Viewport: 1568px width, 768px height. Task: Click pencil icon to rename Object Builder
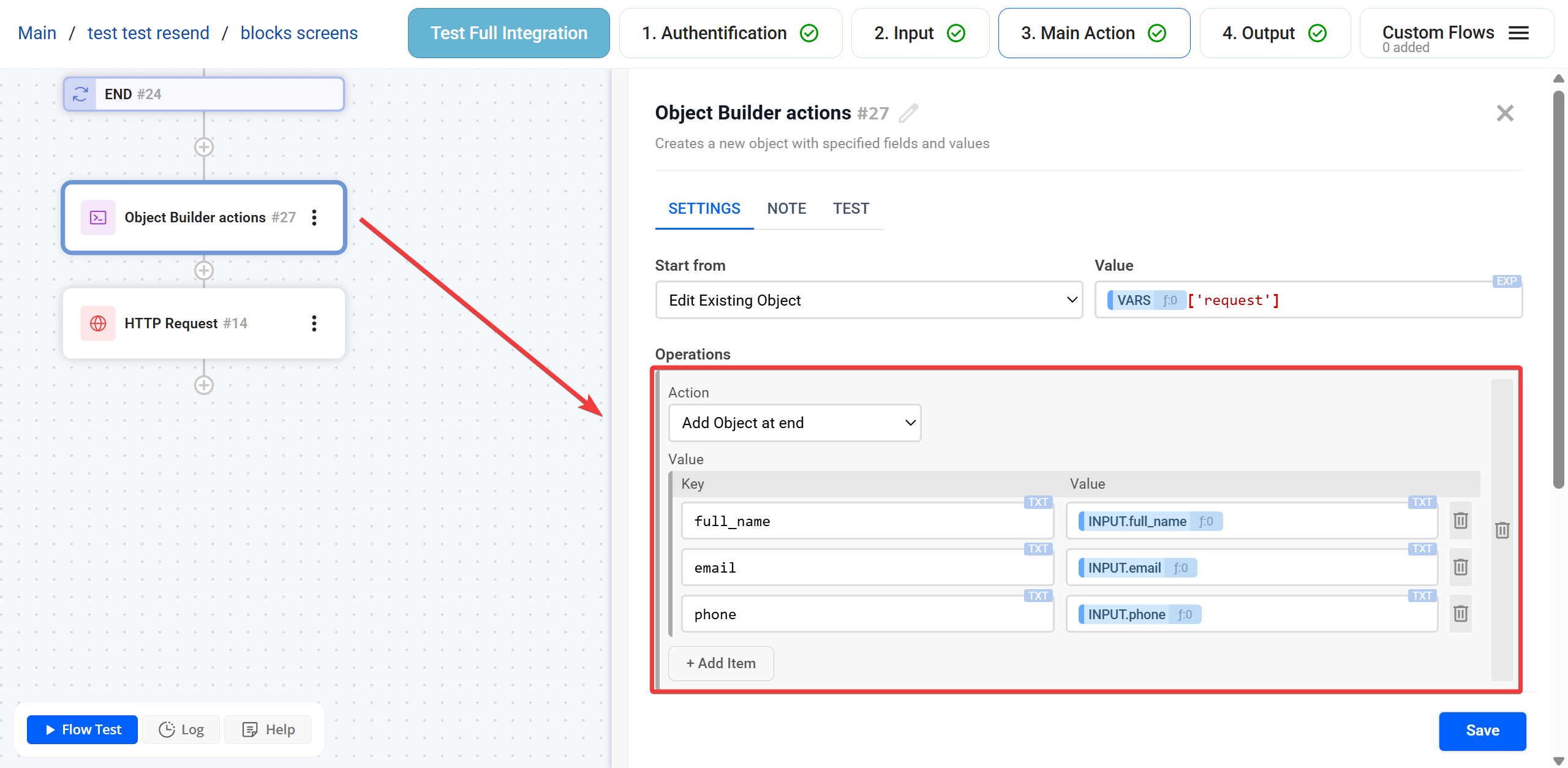tap(908, 113)
